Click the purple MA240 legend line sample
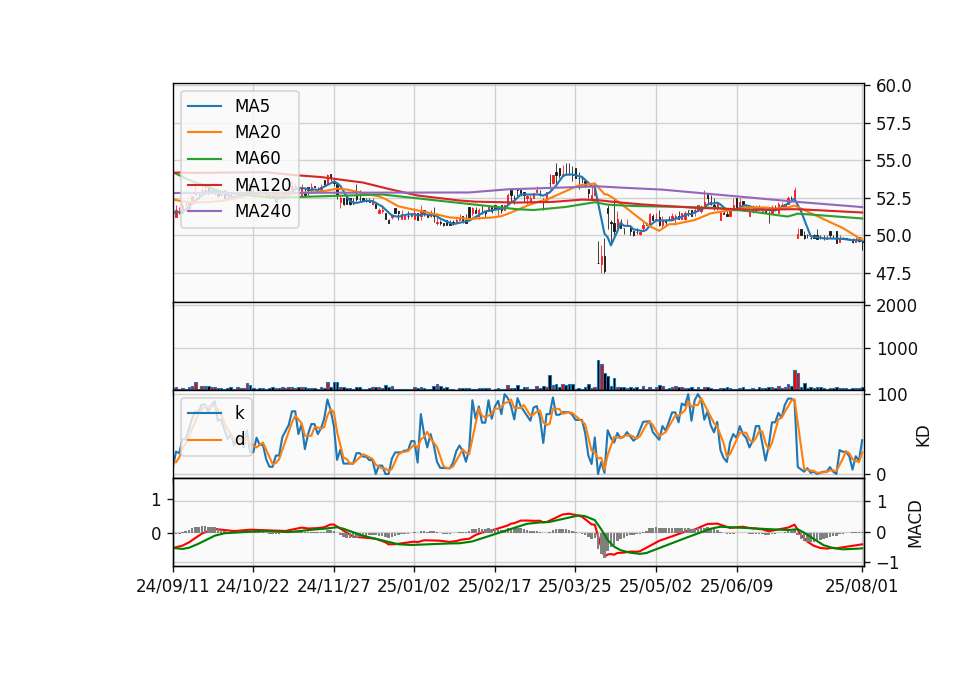Image resolution: width=960 pixels, height=690 pixels. click(x=204, y=211)
